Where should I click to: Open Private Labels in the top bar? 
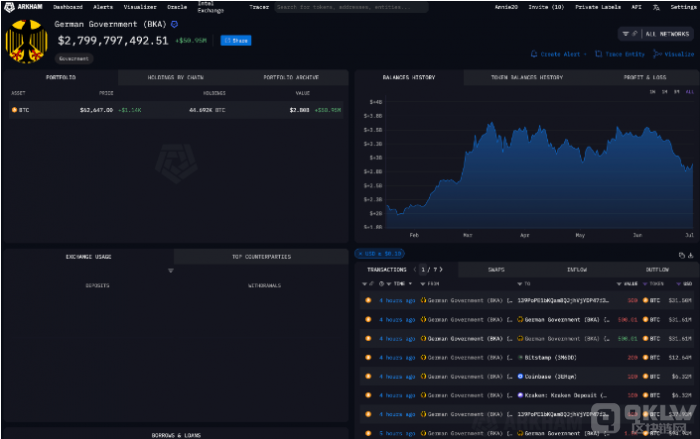[598, 7]
